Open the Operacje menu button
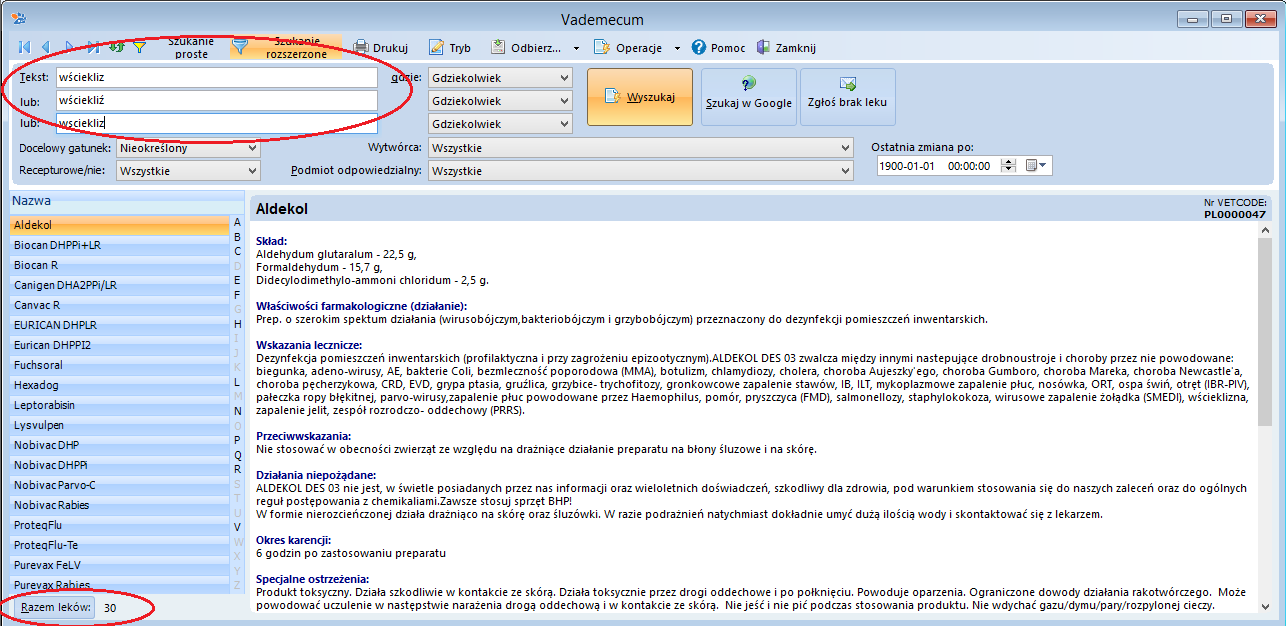The width and height of the screenshot is (1286, 626). pos(629,47)
